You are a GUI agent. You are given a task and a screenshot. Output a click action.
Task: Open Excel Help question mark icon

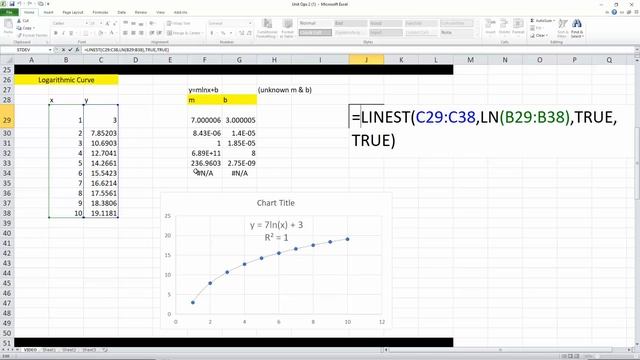tap(614, 12)
